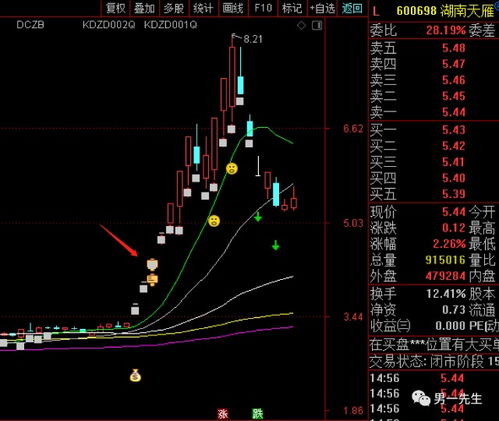The width and height of the screenshot is (499, 421).
Task: Click the diamond icon above the chart
Action: tap(301, 25)
